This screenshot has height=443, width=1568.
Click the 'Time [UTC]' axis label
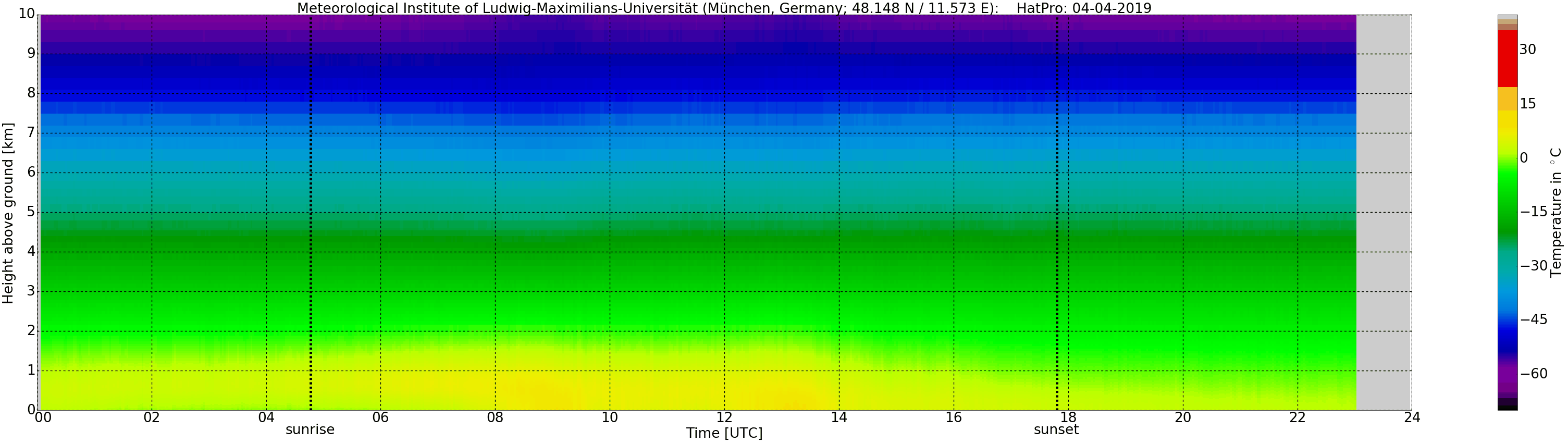pos(724,433)
